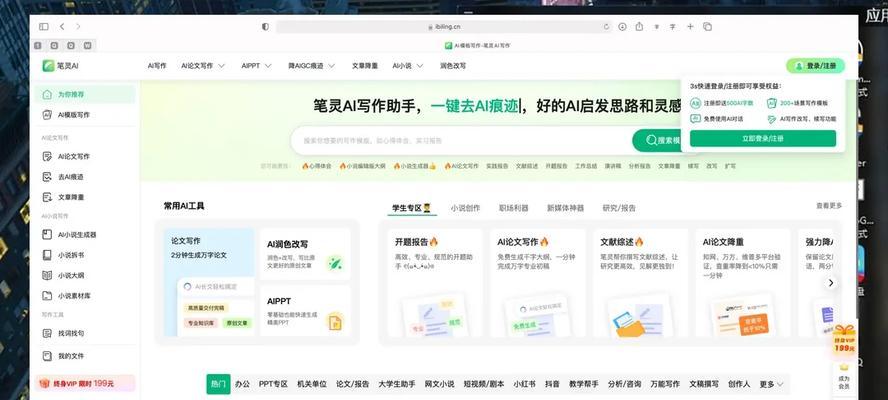Click the 工作总结 suggested search tag
Image resolution: width=888 pixels, height=400 pixels.
coord(586,167)
